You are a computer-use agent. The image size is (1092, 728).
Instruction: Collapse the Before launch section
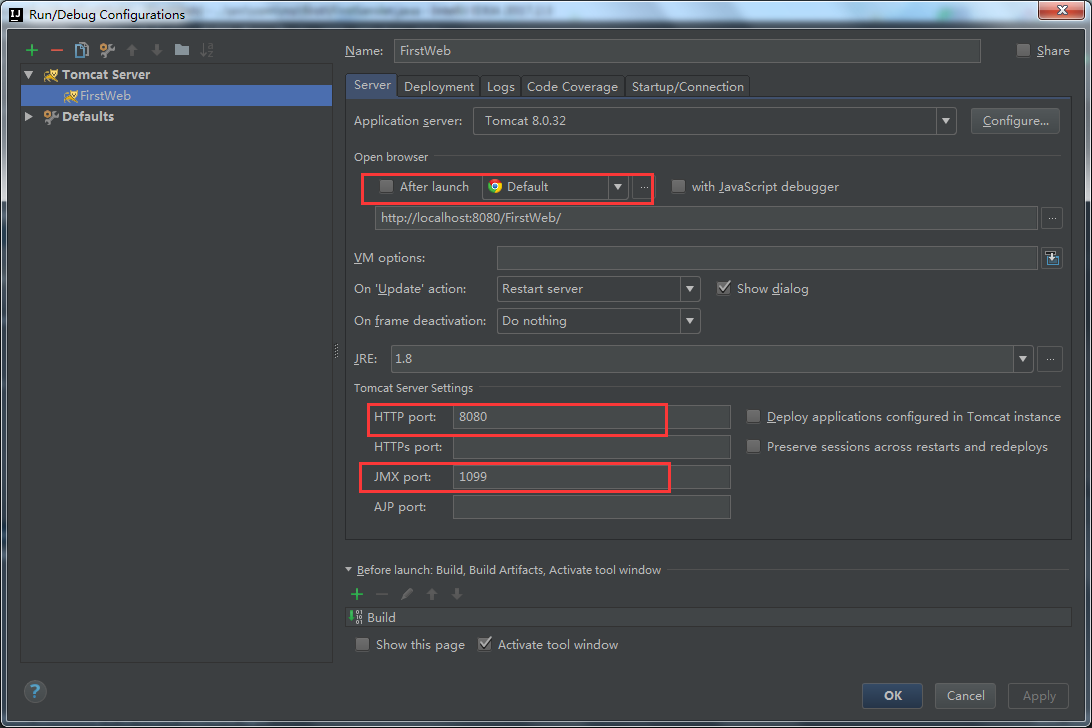tap(349, 570)
